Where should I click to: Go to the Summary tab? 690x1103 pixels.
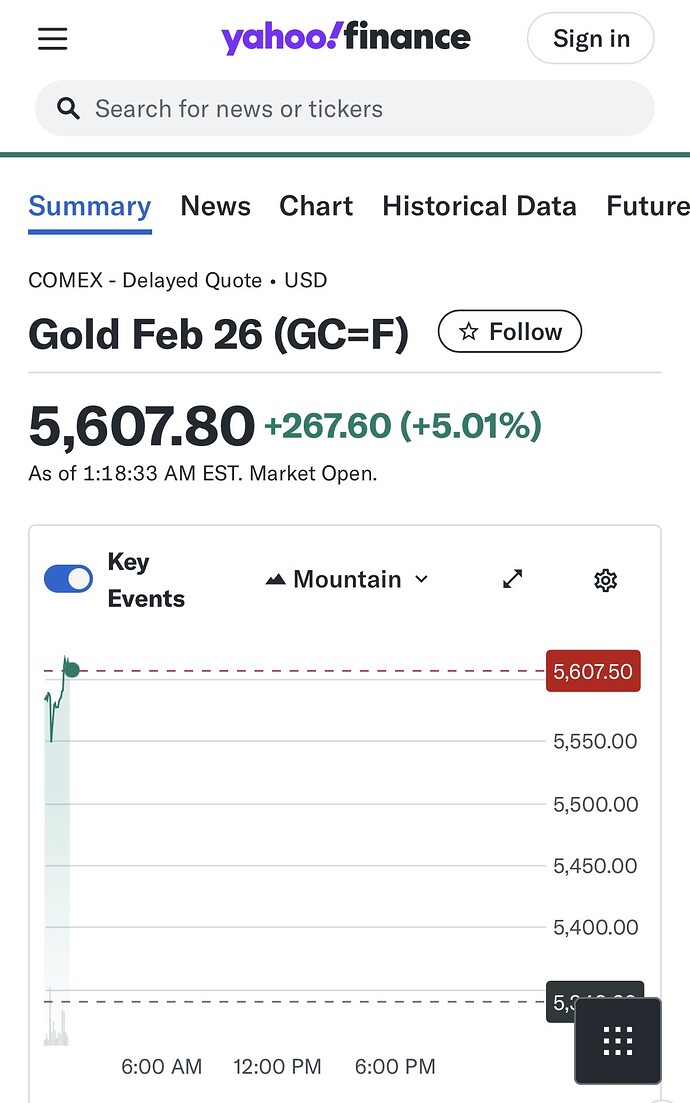pyautogui.click(x=90, y=206)
